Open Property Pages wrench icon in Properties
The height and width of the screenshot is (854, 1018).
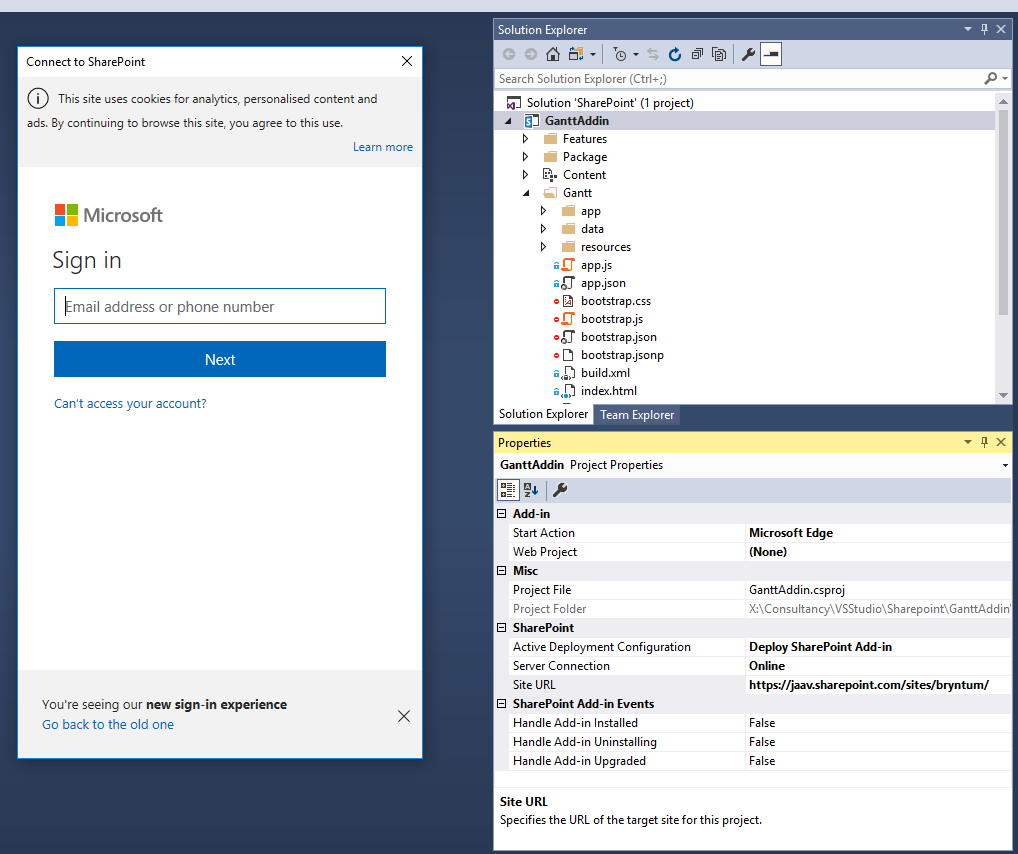(x=560, y=490)
